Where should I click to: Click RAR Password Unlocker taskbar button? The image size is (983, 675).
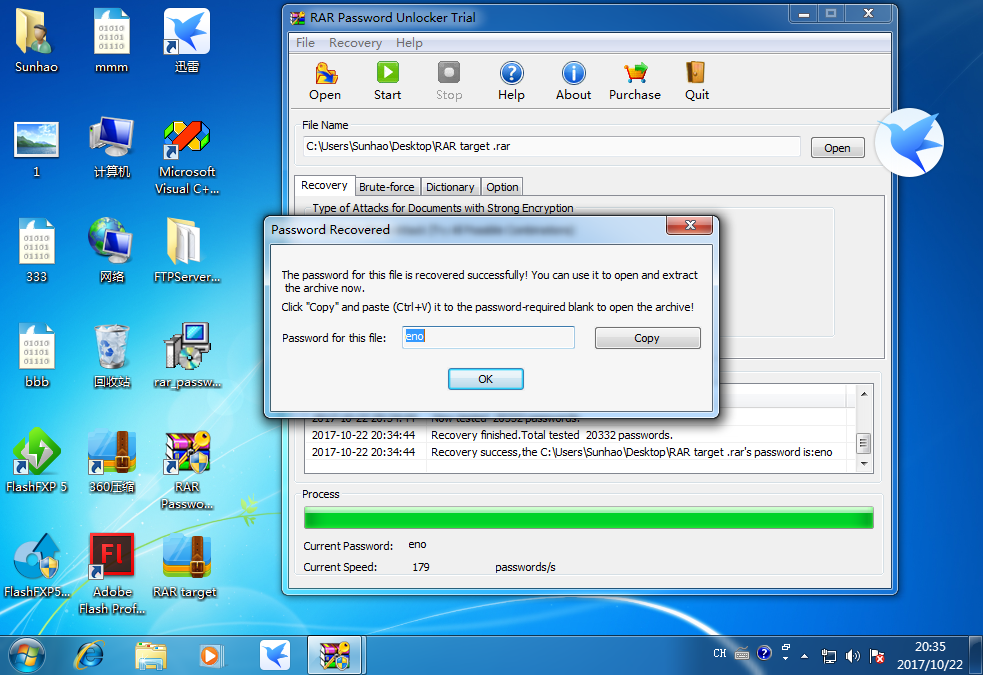(x=335, y=656)
